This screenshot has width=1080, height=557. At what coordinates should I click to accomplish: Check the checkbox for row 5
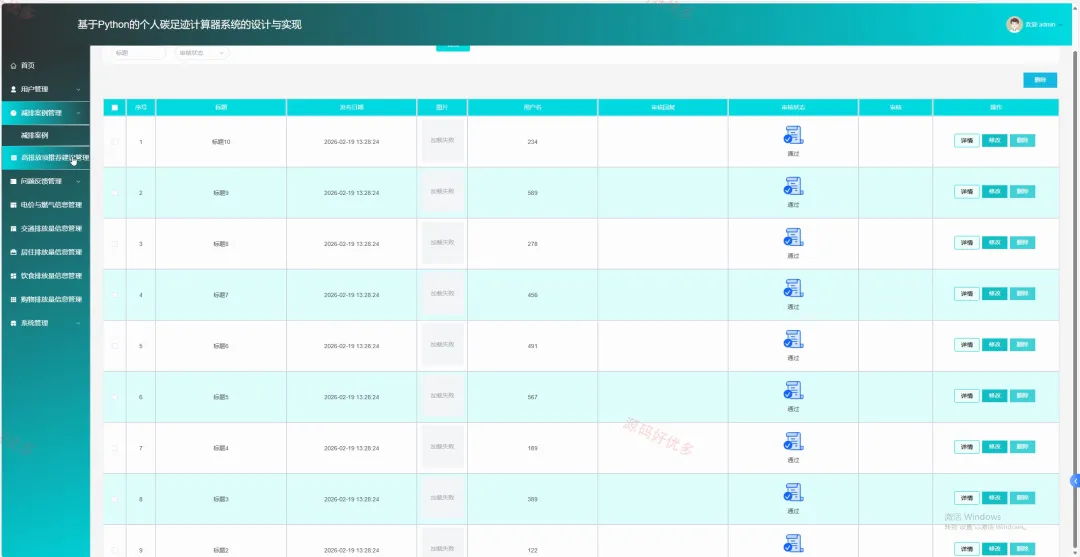pyautogui.click(x=115, y=346)
